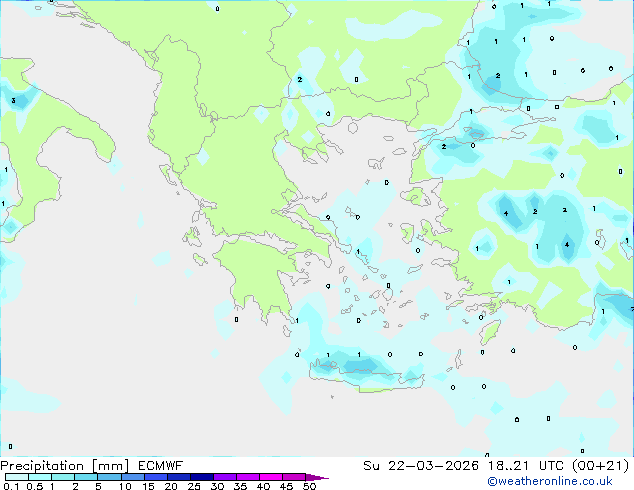Image resolution: width=634 pixels, height=490 pixels.
Task: Click the 'Precipitation [mm]' title text
Action: click(64, 466)
